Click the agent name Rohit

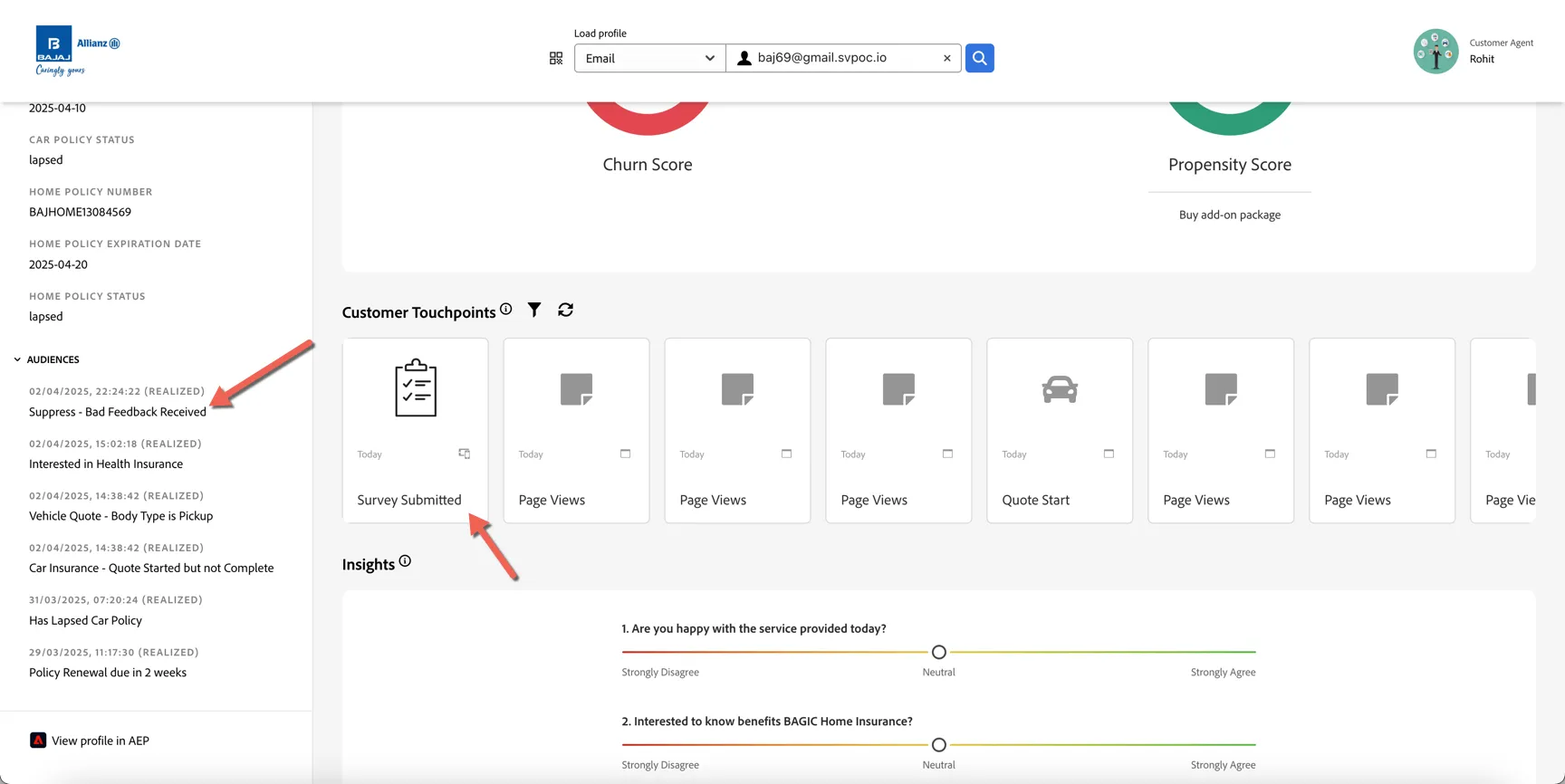pos(1482,59)
